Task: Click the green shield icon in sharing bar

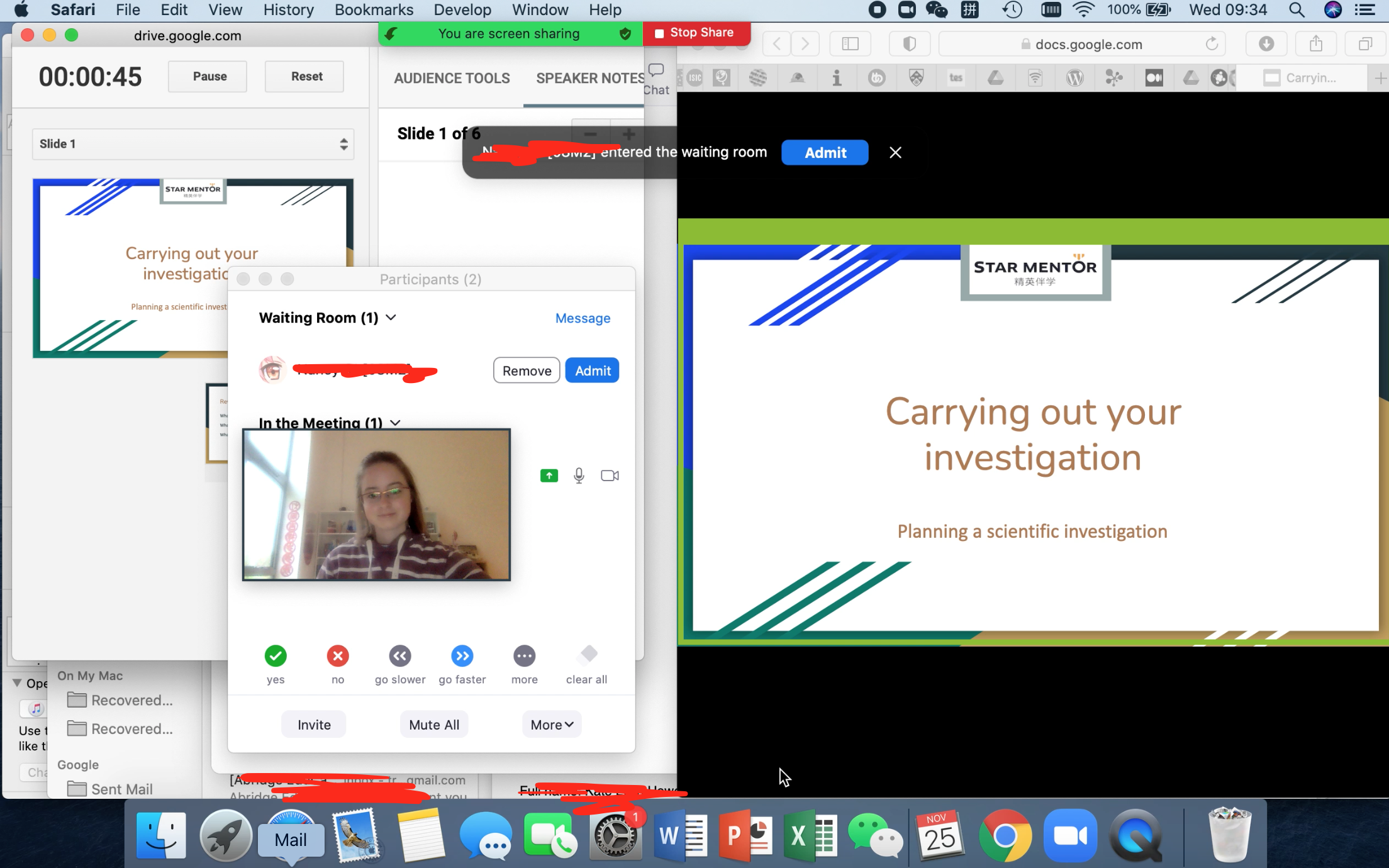Action: (x=625, y=34)
